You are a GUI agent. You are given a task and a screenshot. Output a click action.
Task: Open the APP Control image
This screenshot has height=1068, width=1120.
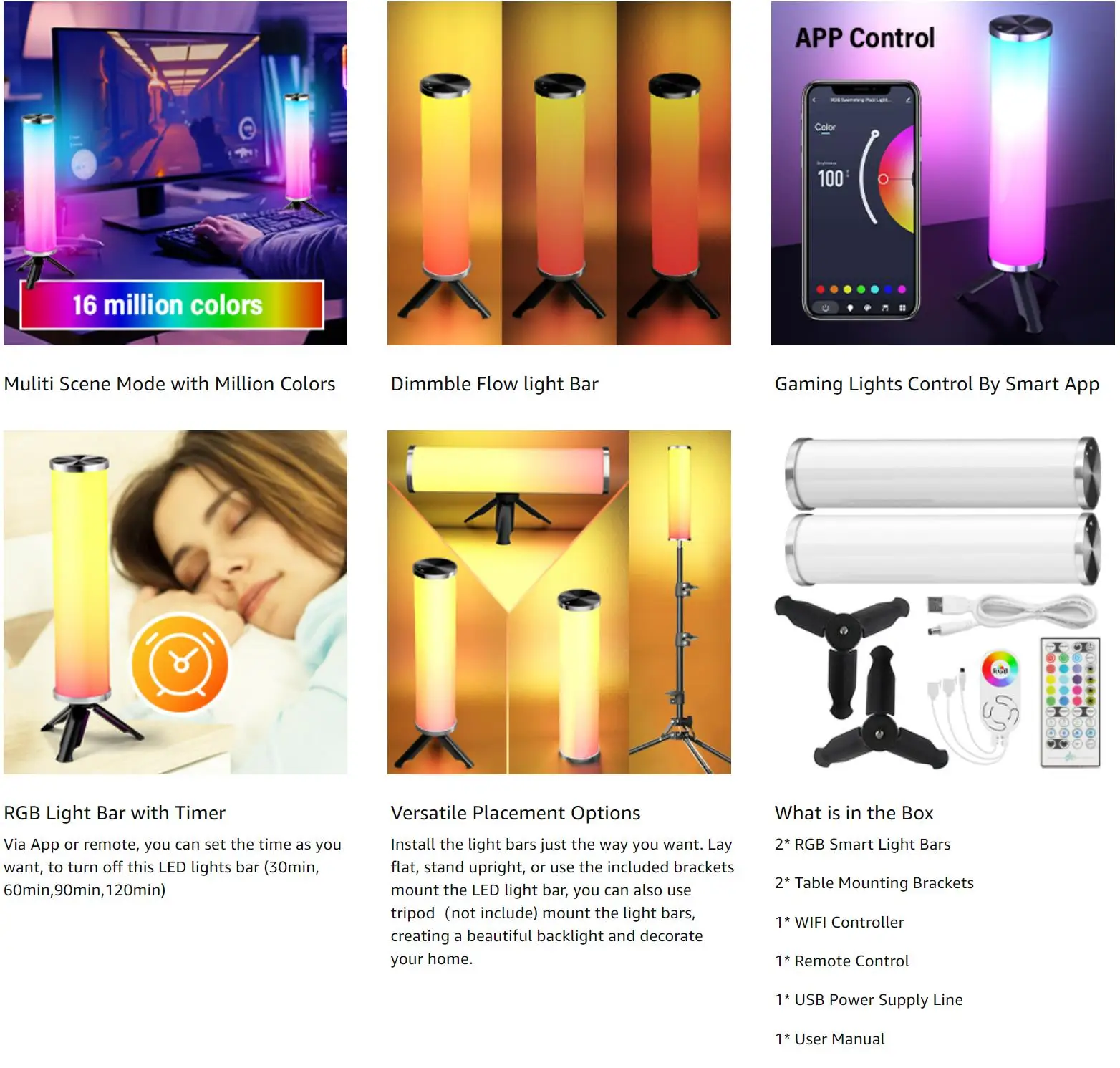tap(943, 173)
